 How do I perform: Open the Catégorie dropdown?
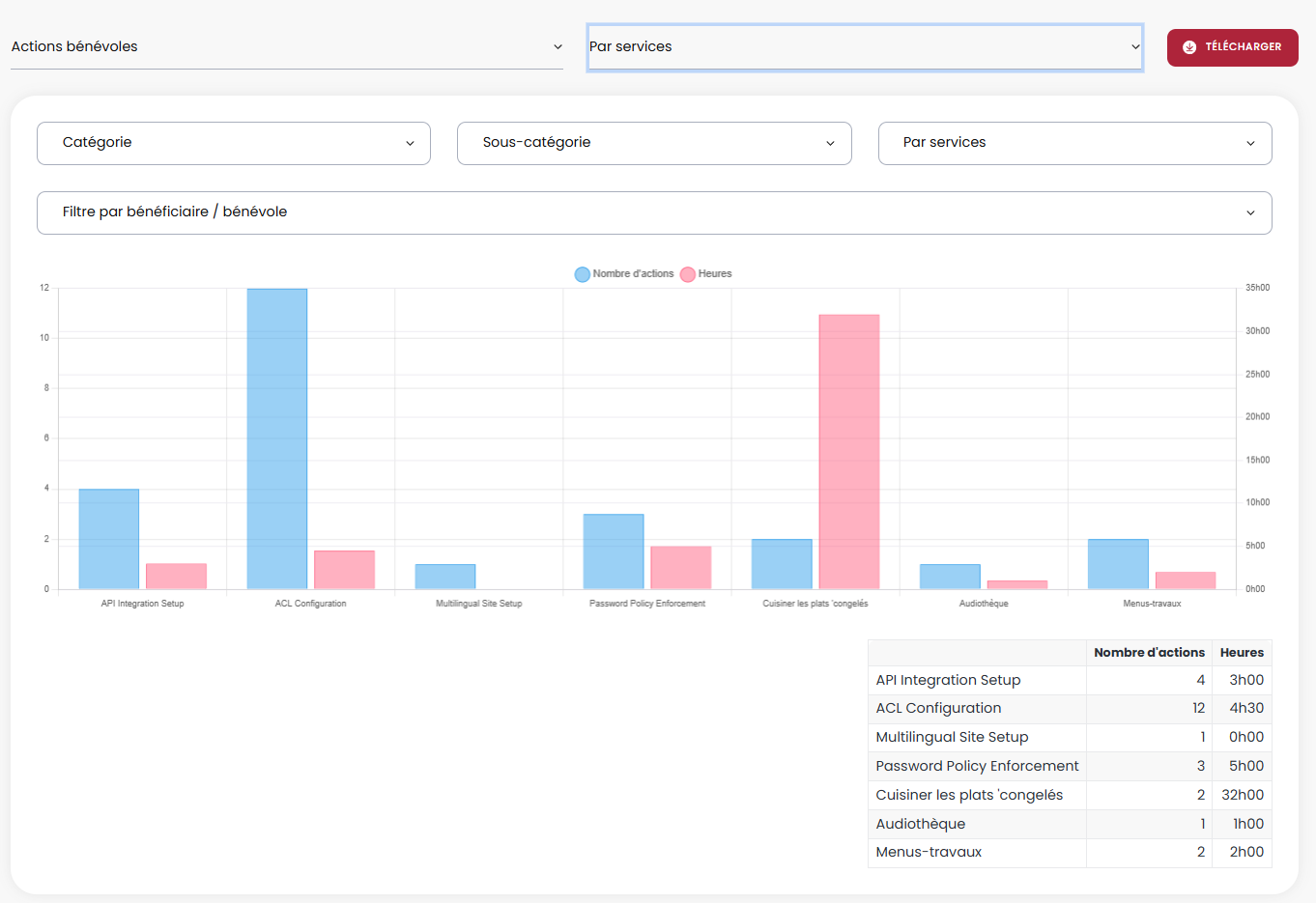pyautogui.click(x=234, y=143)
